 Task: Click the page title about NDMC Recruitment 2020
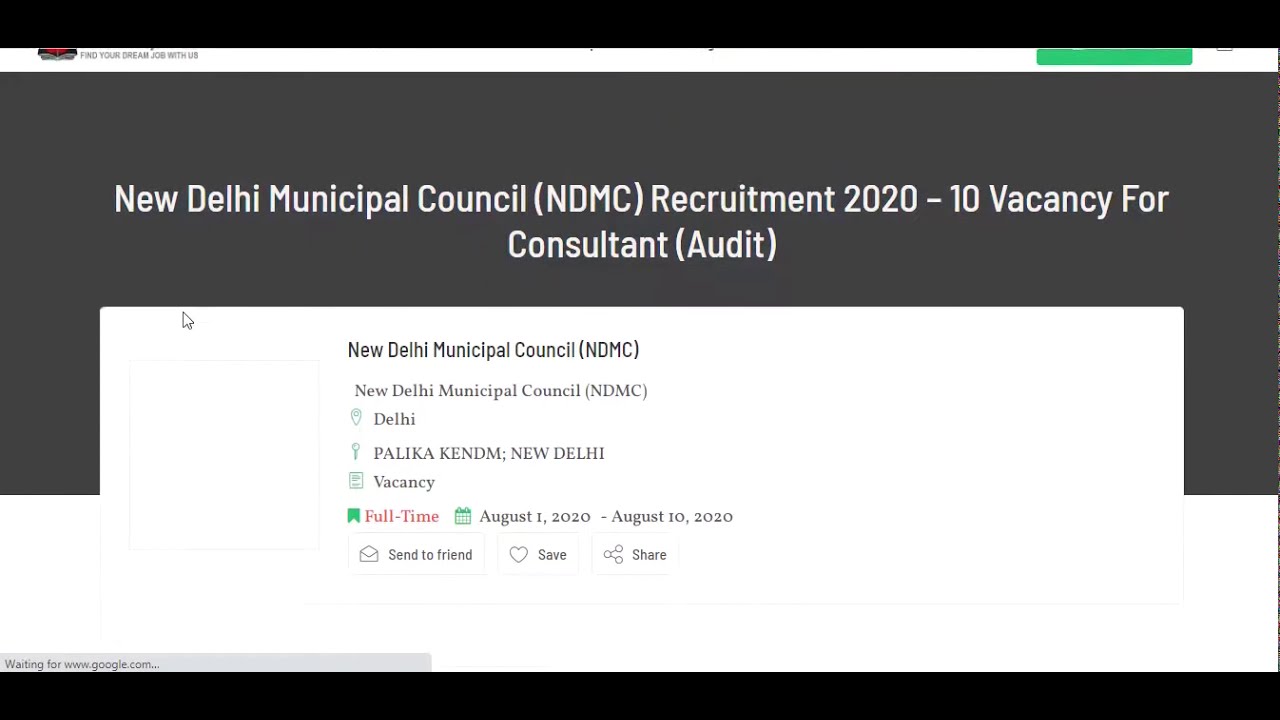(641, 221)
